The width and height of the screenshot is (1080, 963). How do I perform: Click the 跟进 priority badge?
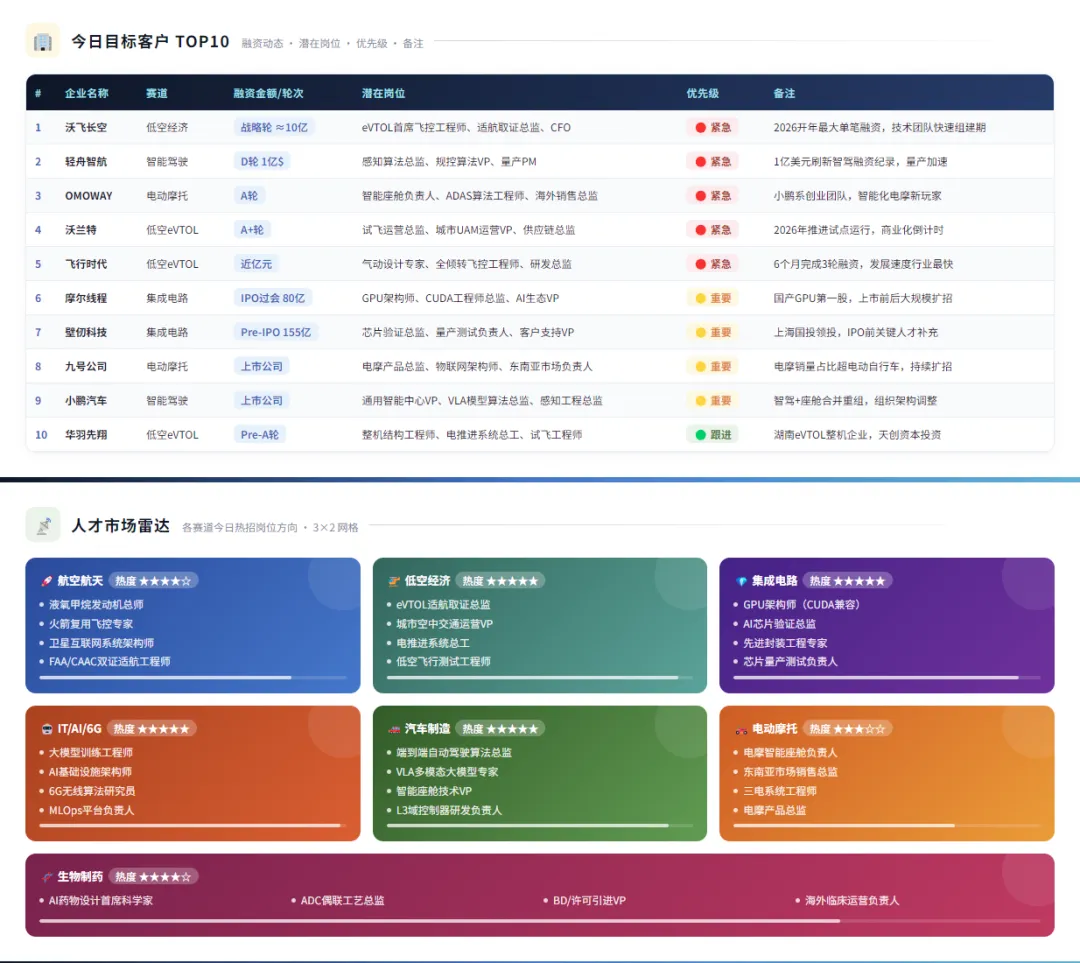click(713, 435)
